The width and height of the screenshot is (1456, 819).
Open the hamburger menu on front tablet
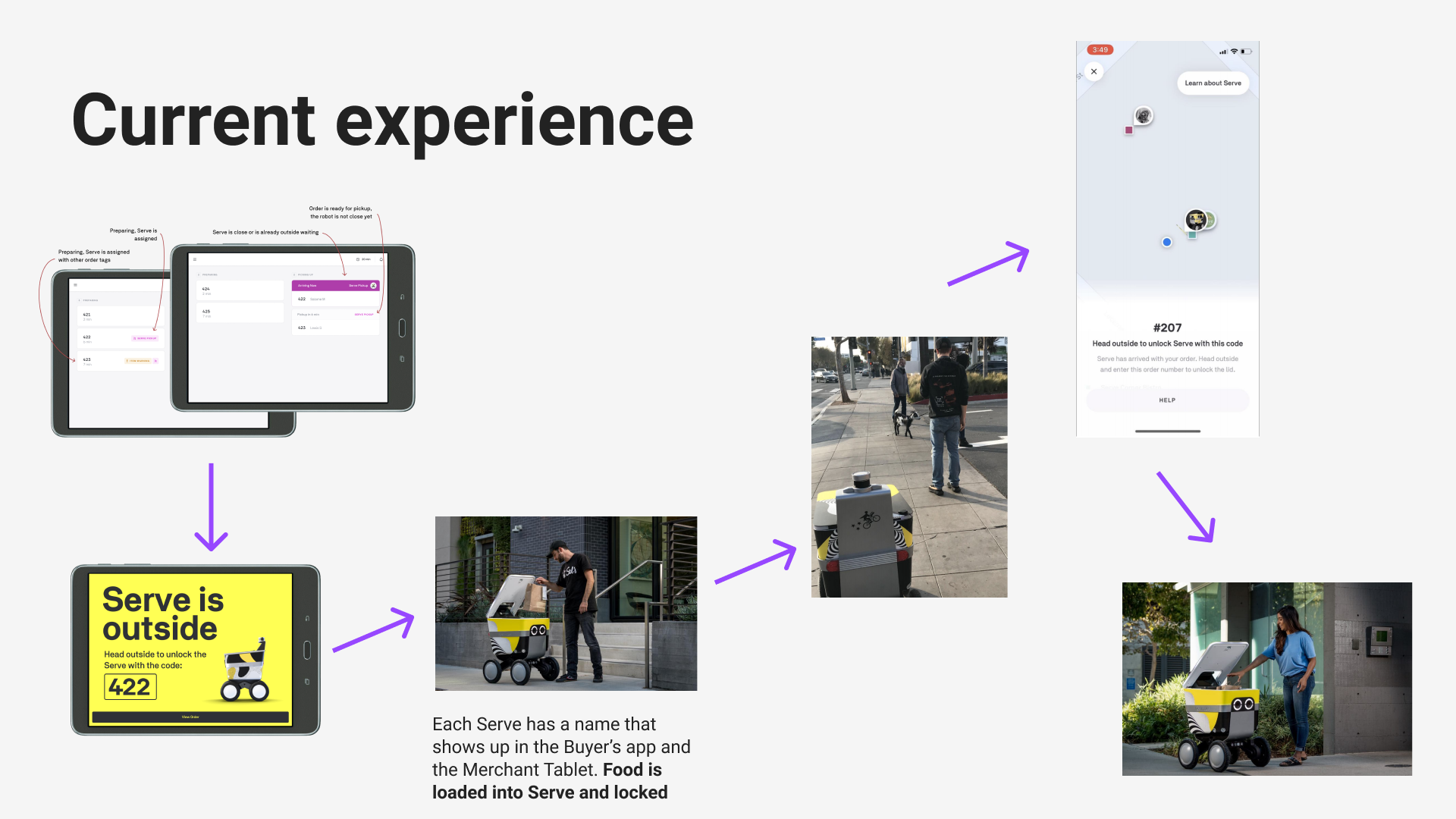195,259
